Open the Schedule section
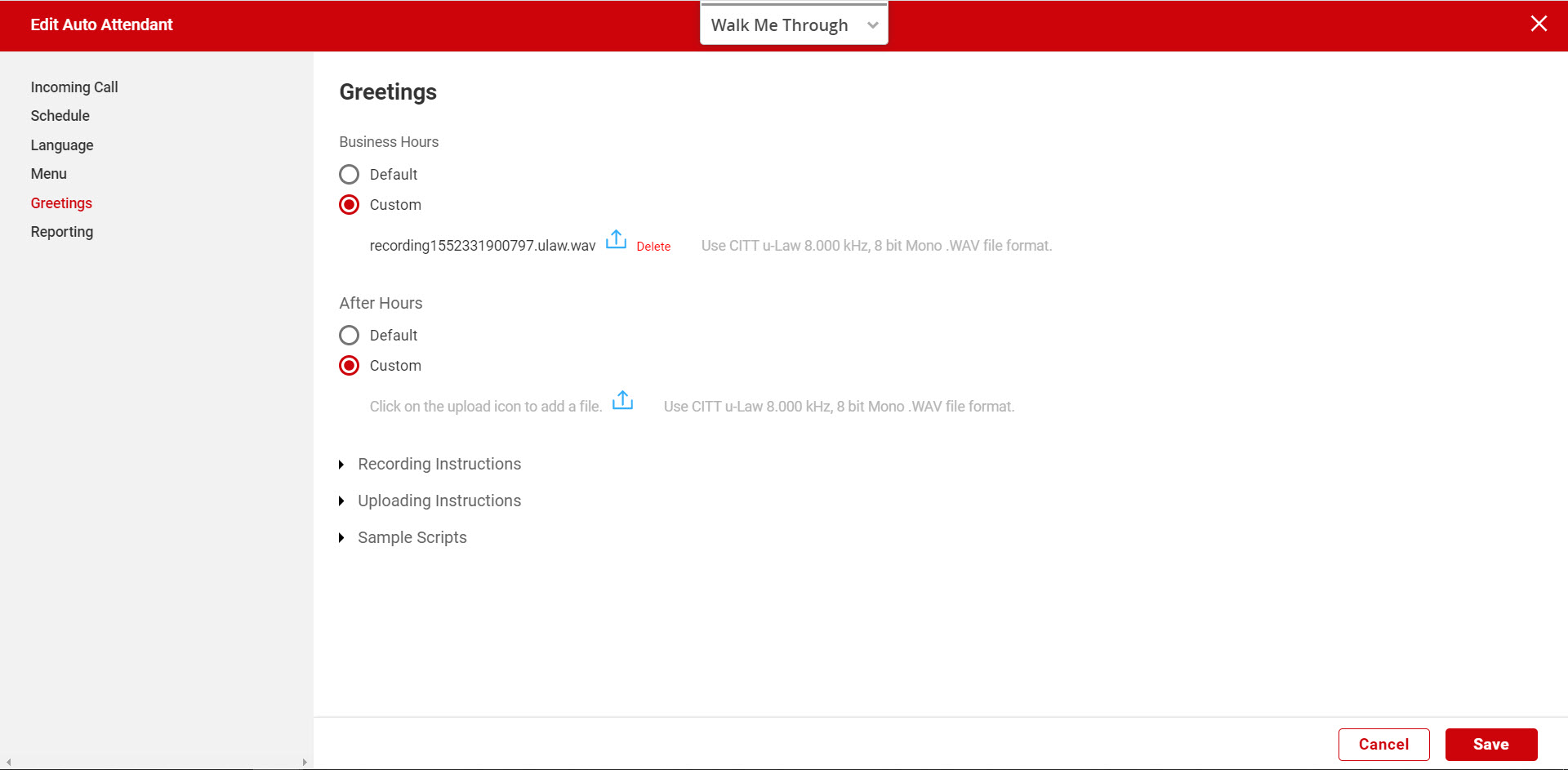Image resolution: width=1568 pixels, height=770 pixels. 60,116
